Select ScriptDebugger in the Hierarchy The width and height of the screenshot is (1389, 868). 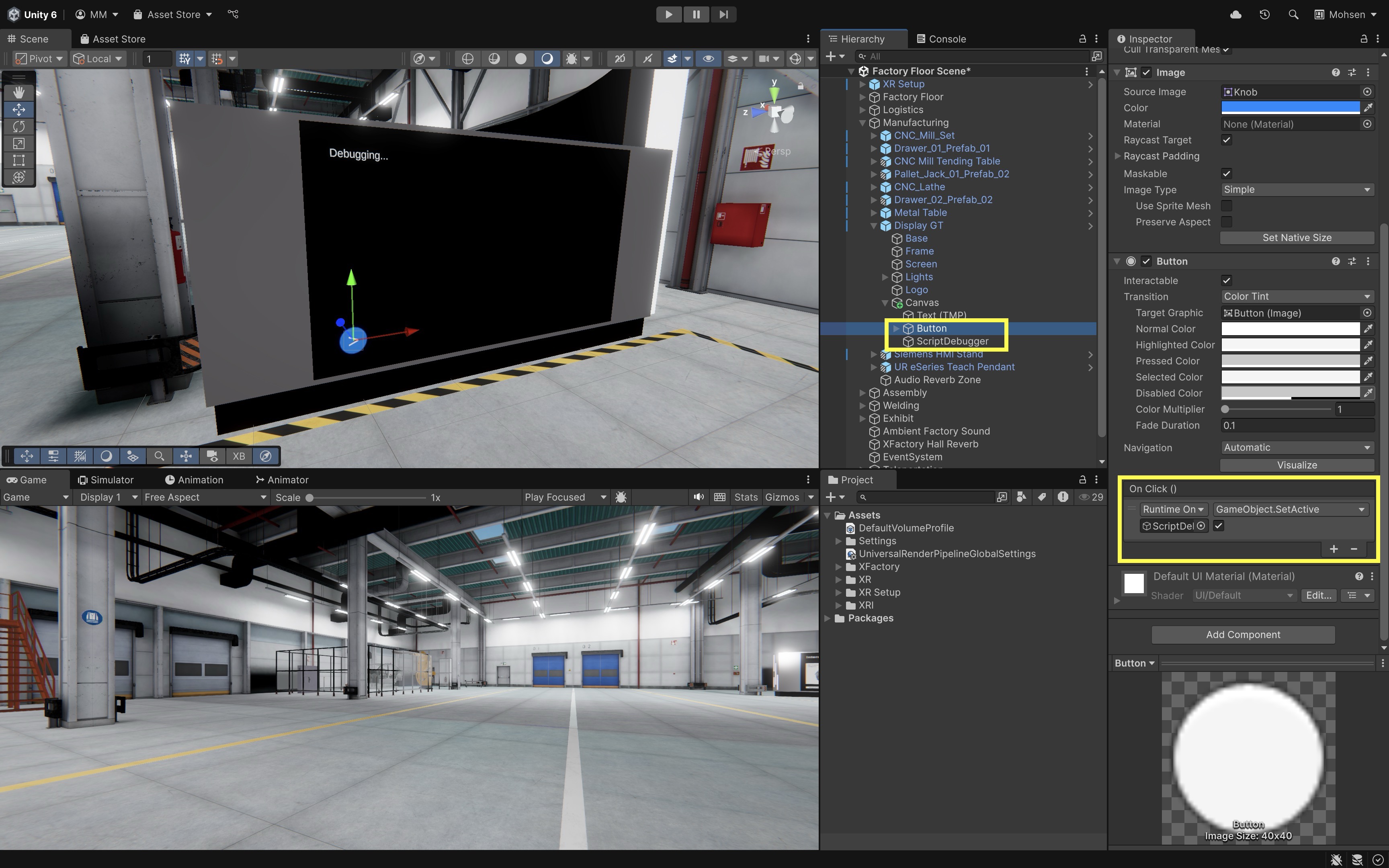952,342
